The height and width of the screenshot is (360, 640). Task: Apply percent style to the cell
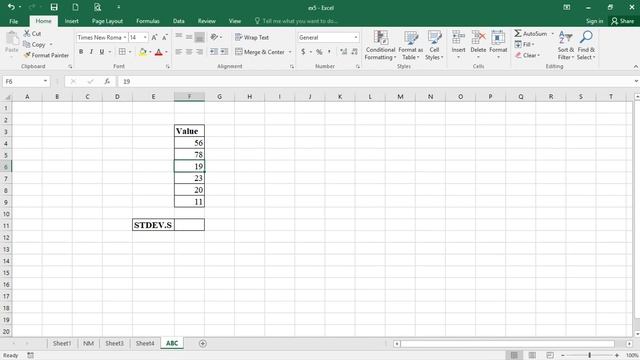319,52
